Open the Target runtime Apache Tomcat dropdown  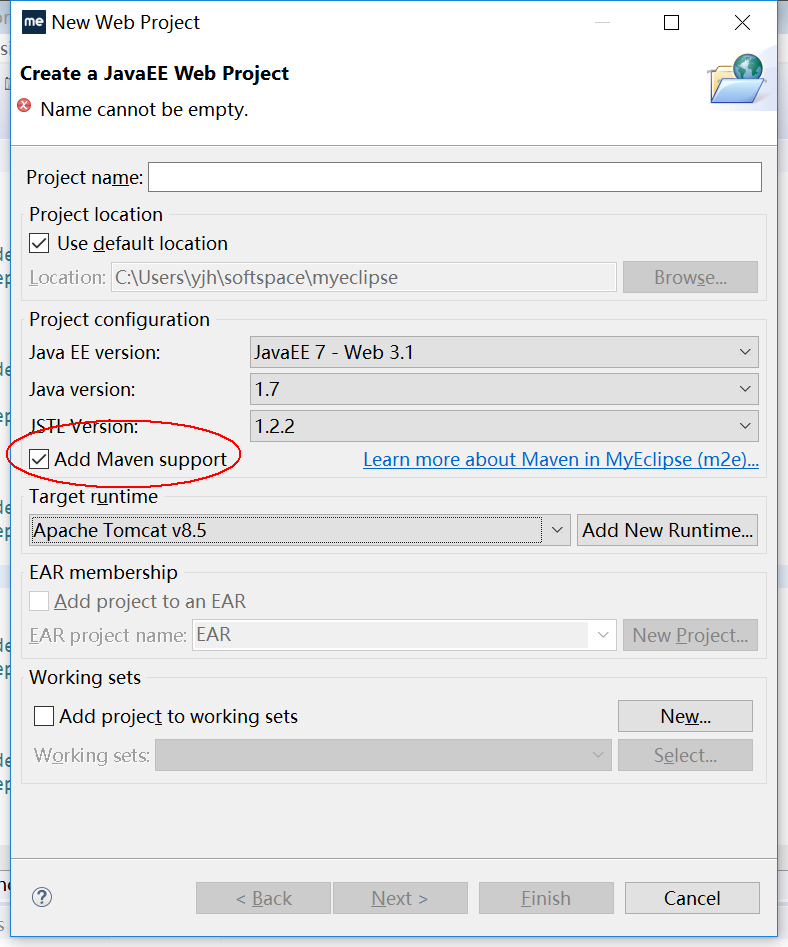pos(300,530)
